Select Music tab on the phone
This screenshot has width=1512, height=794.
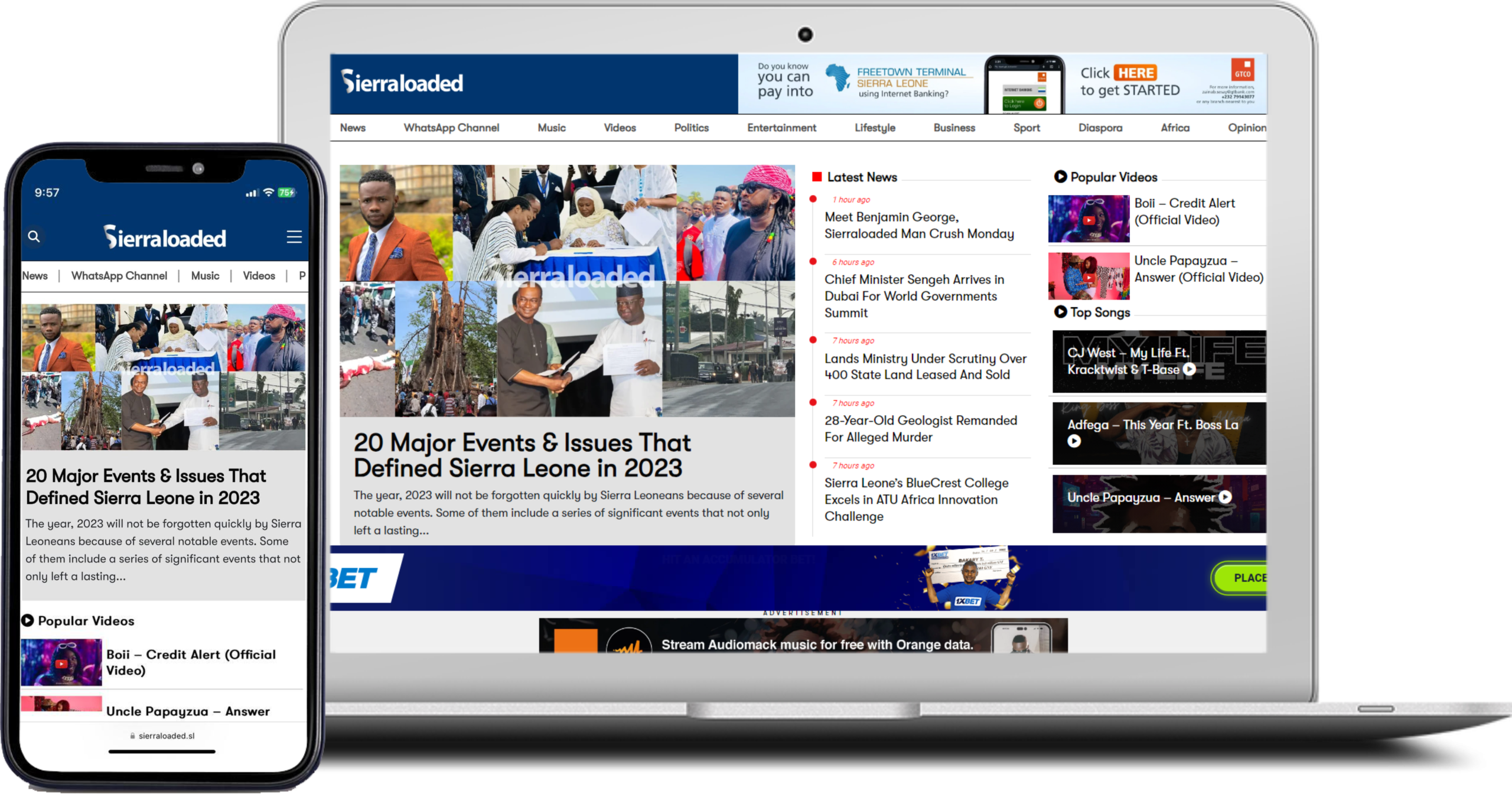pyautogui.click(x=205, y=276)
